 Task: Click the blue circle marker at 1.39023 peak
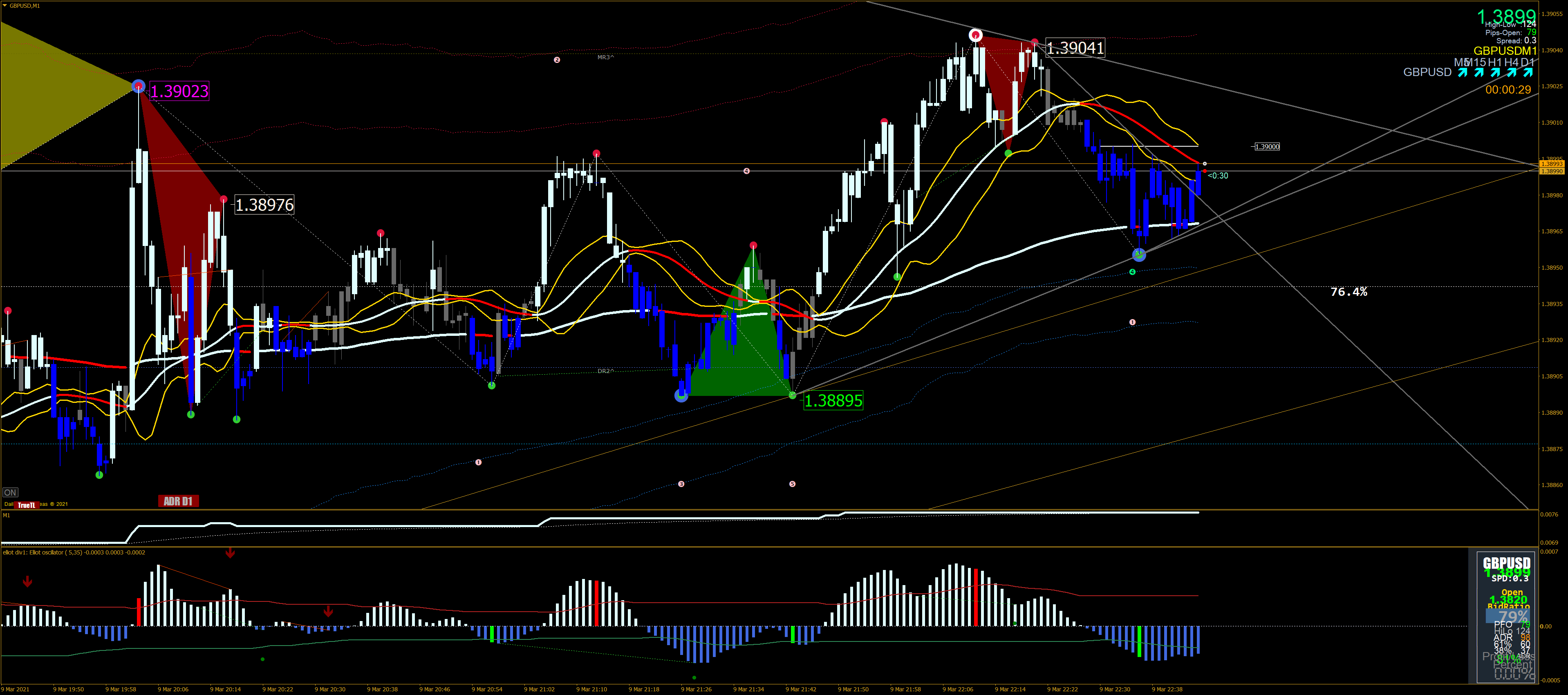click(138, 86)
